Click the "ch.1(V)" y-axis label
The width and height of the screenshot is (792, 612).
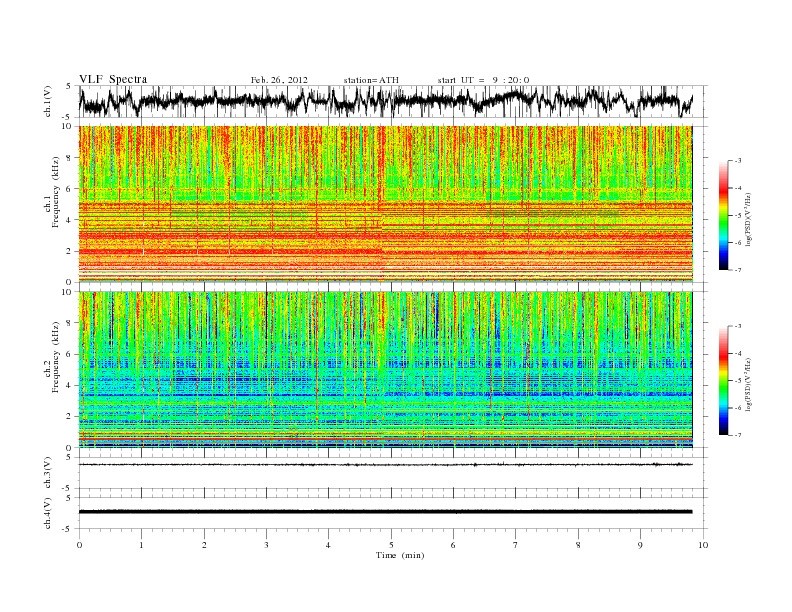coord(48,103)
